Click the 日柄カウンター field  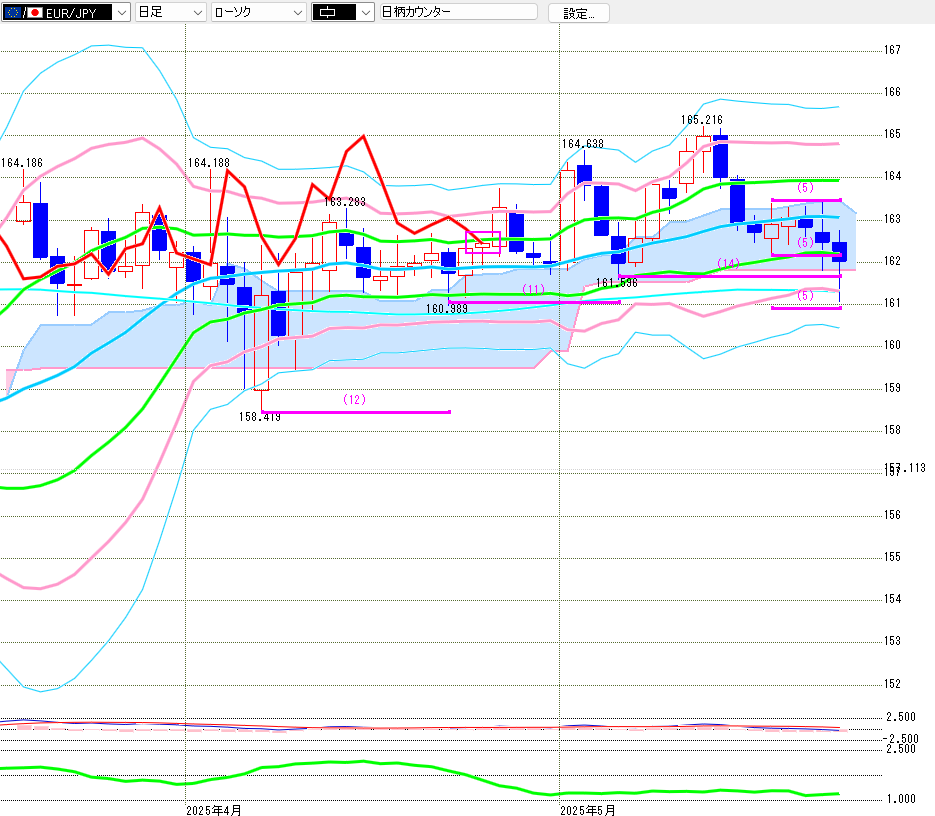(x=459, y=12)
